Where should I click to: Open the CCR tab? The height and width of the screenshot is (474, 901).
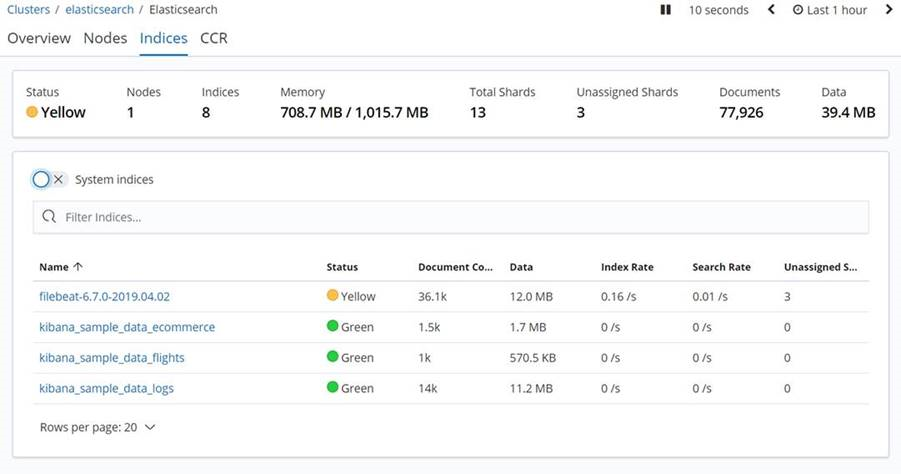coord(214,38)
